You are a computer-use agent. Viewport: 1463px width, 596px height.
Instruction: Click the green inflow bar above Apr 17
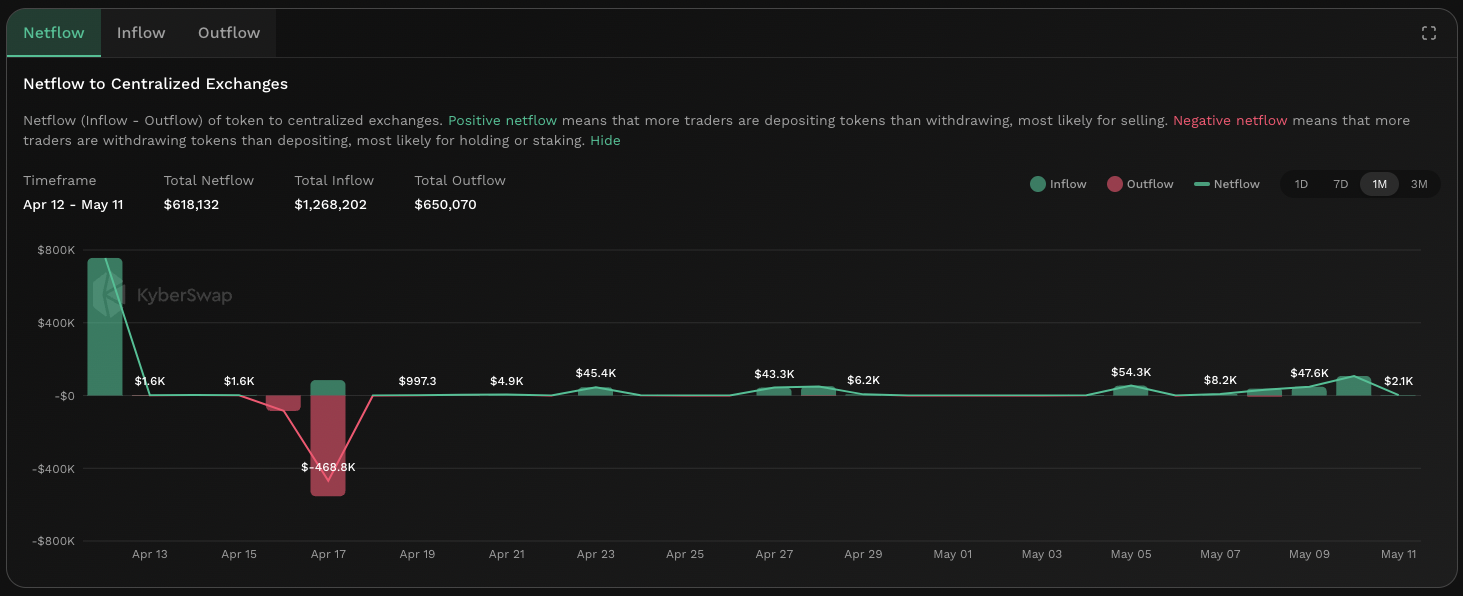point(328,387)
